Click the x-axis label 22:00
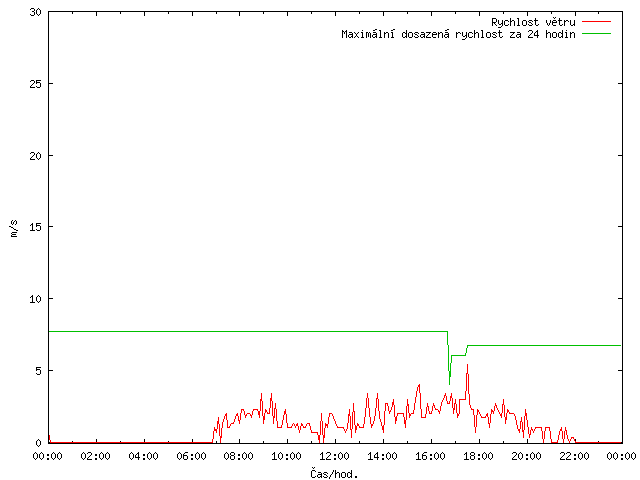The width and height of the screenshot is (640, 480). click(574, 456)
